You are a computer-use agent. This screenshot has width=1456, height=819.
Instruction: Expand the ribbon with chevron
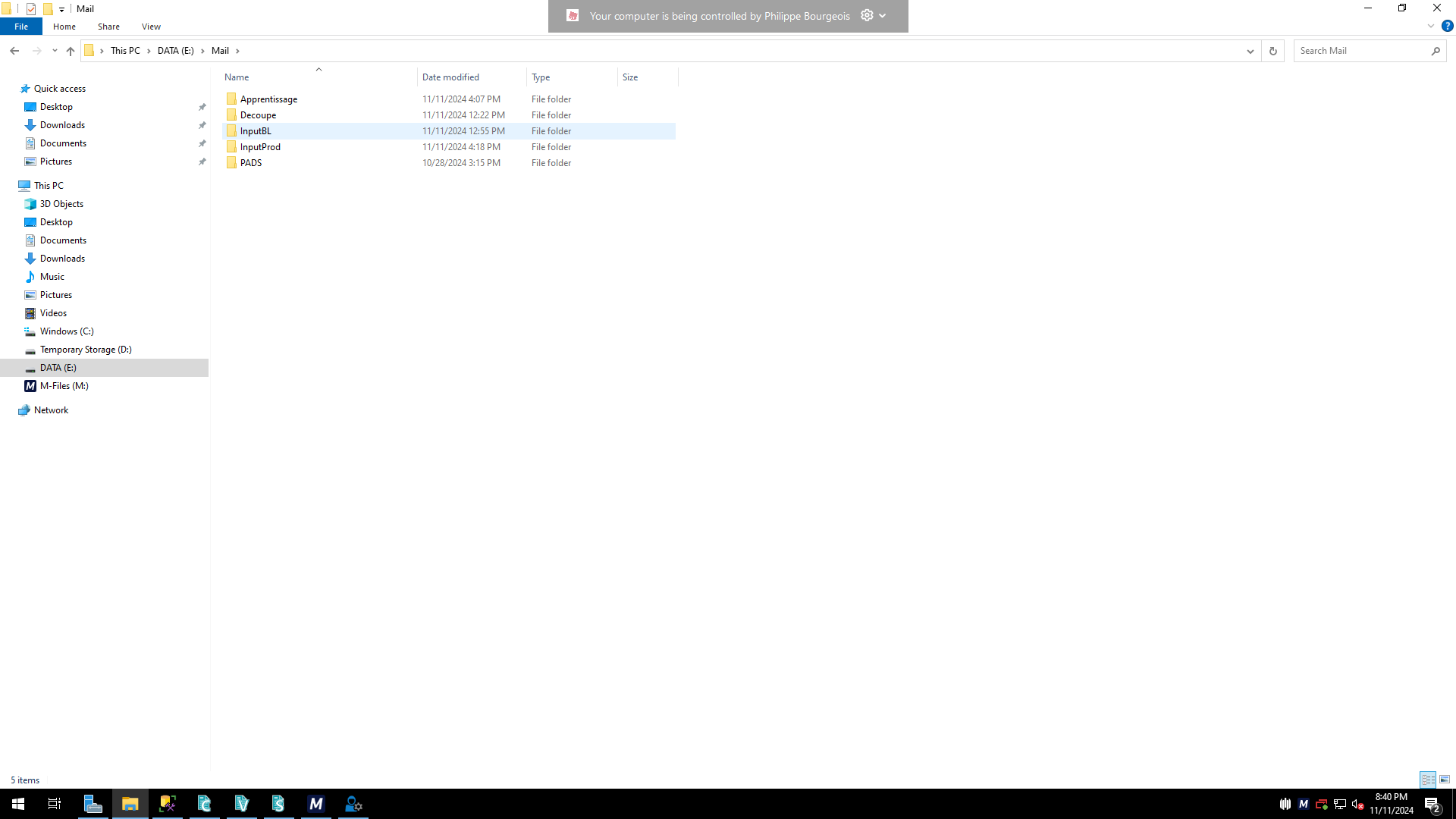(1431, 26)
